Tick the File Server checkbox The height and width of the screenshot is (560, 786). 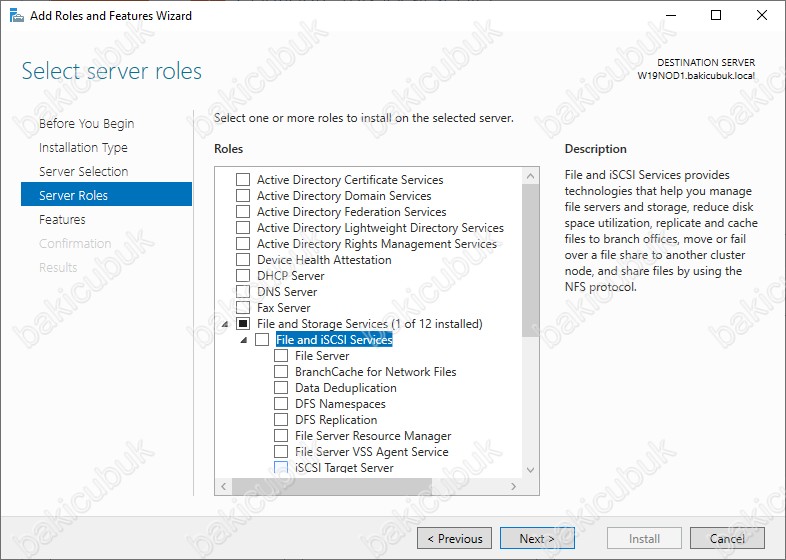coord(281,356)
